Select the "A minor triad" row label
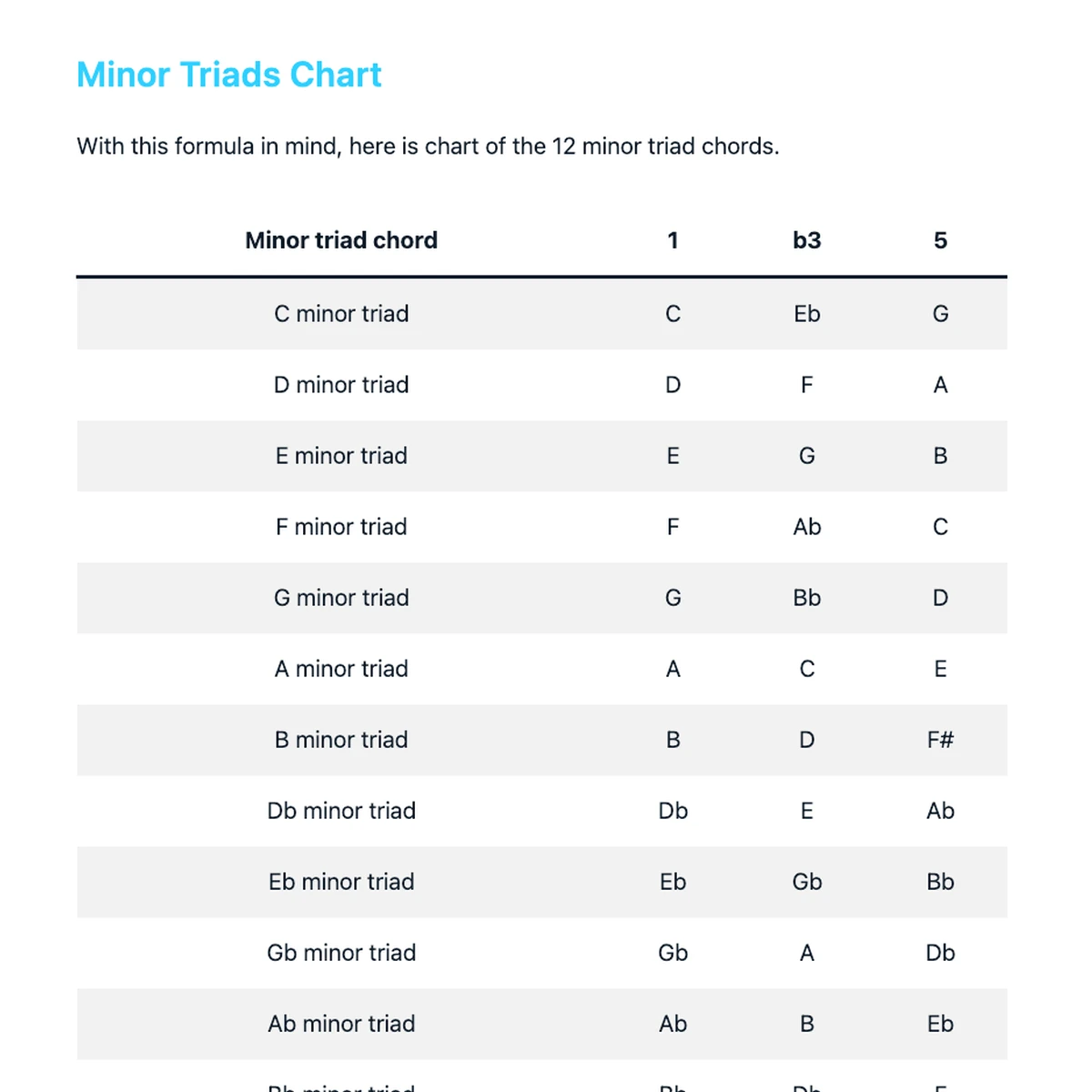Viewport: 1092px width, 1092px height. [341, 669]
